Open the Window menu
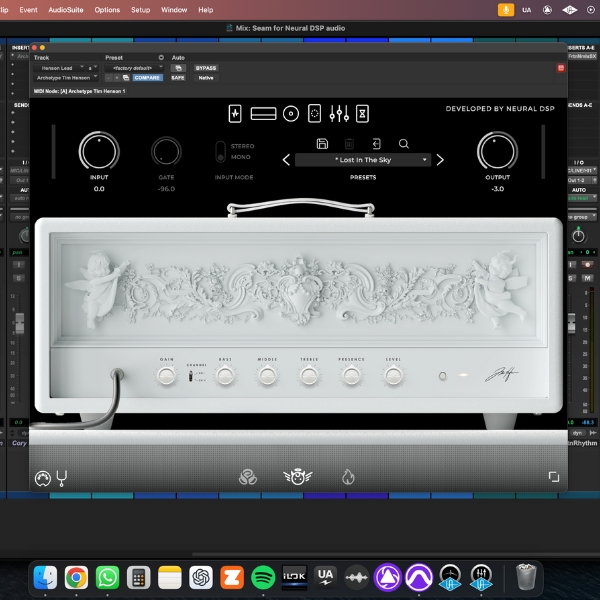 174,10
